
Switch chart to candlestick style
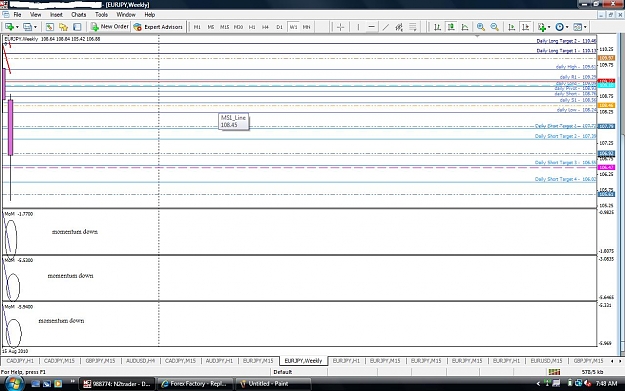coord(451,27)
